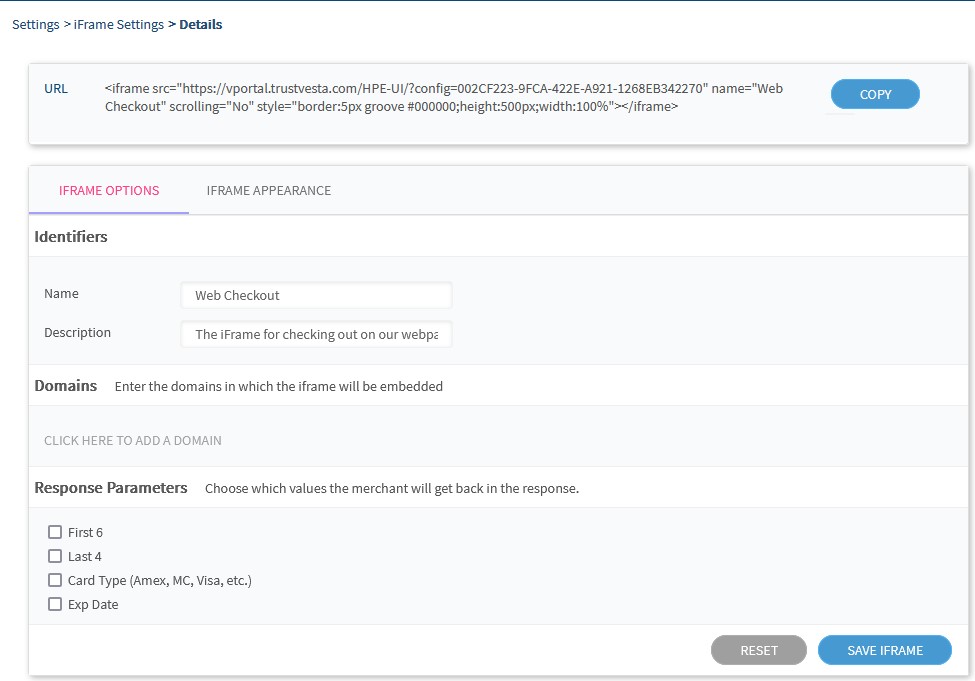Image resolution: width=975 pixels, height=681 pixels.
Task: Open the IFRAME APPEARANCE tab
Action: (x=268, y=191)
